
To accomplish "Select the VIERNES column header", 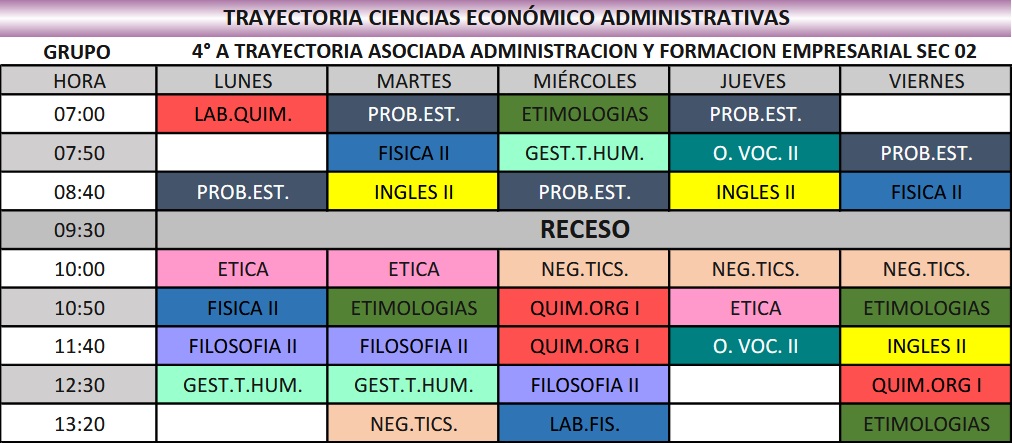I will 926,81.
